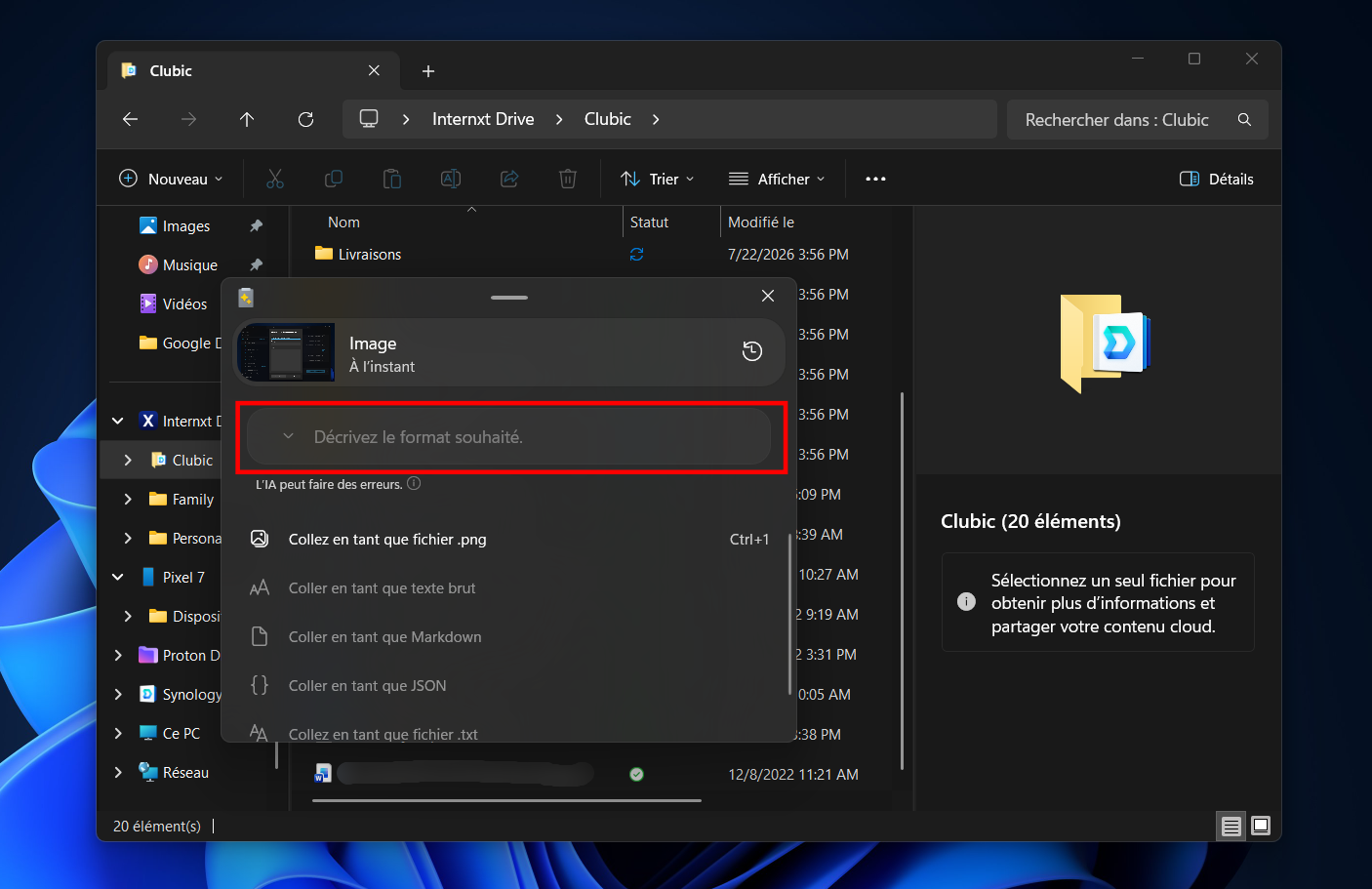This screenshot has width=1372, height=889.
Task: Refresh the Clubic folder view
Action: coord(305,119)
